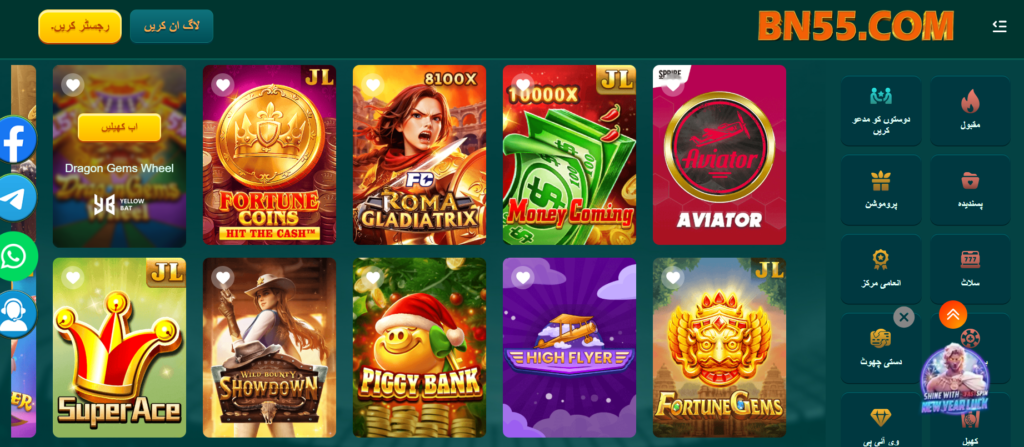
Task: Open the favorites folder category
Action: tap(970, 190)
